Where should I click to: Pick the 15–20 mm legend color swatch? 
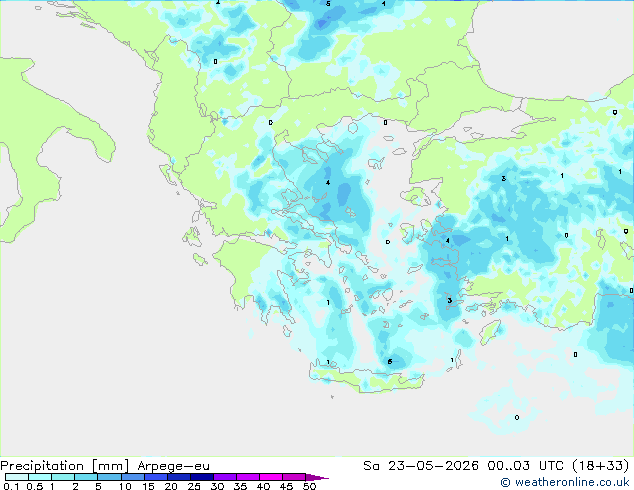coord(155,477)
